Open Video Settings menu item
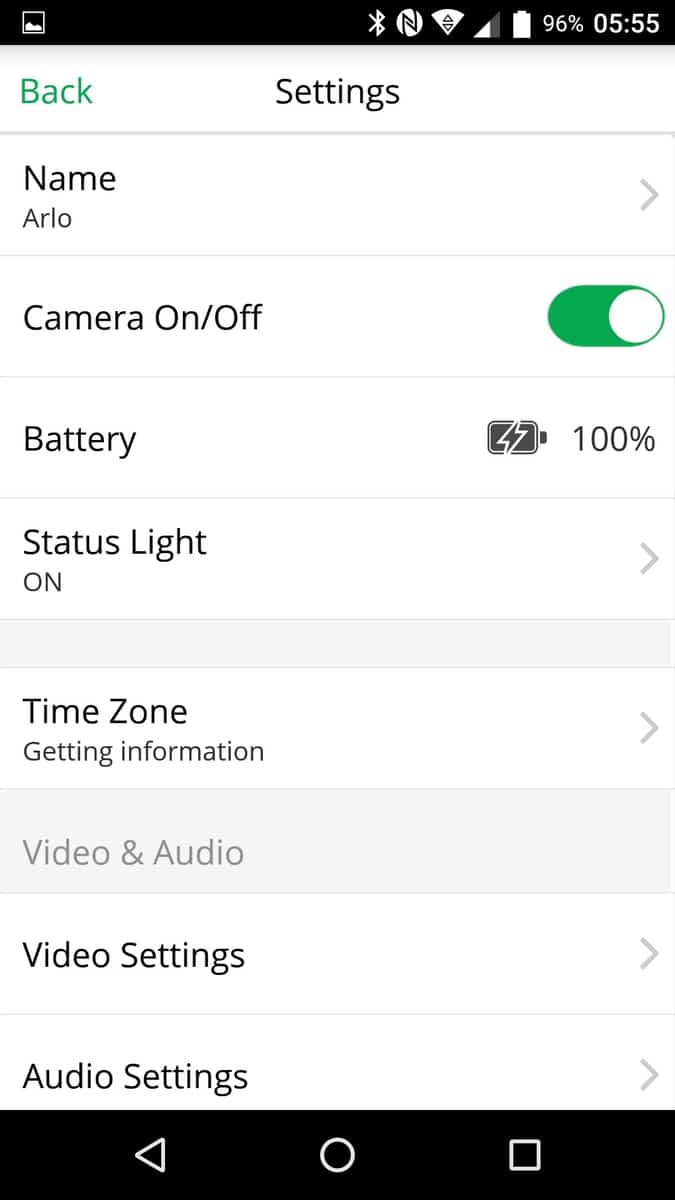Image resolution: width=675 pixels, height=1200 pixels. pos(134,955)
